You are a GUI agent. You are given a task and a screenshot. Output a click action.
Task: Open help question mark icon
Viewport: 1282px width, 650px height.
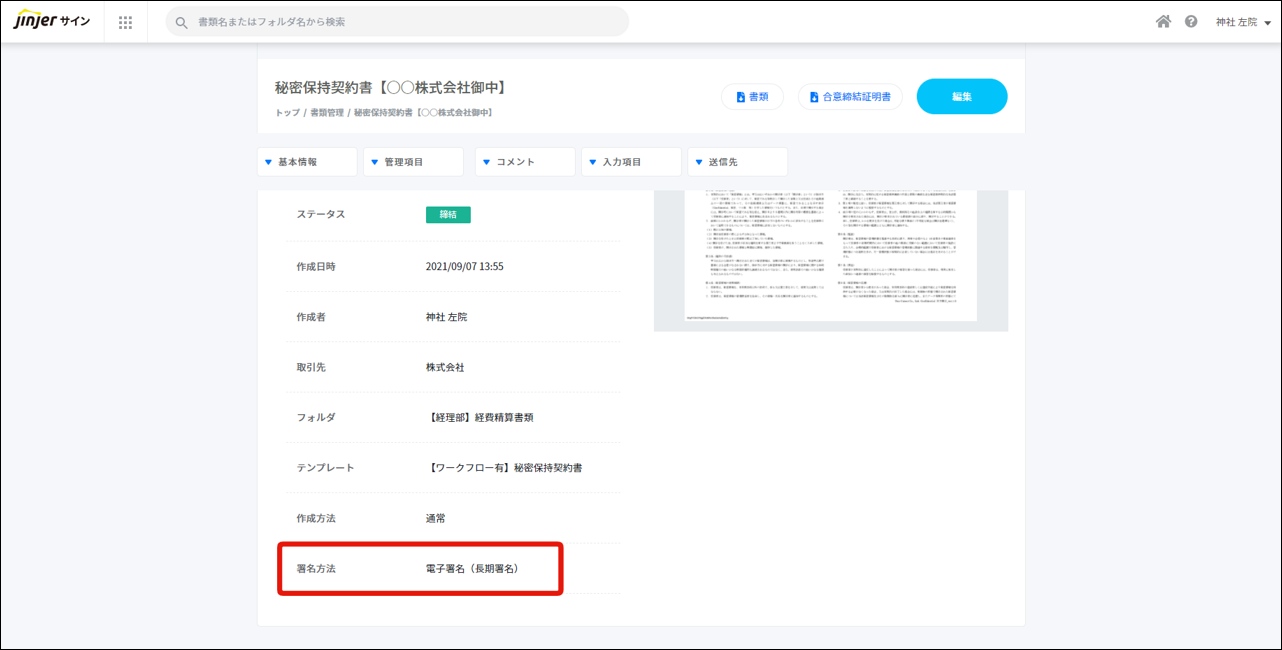pos(1191,22)
